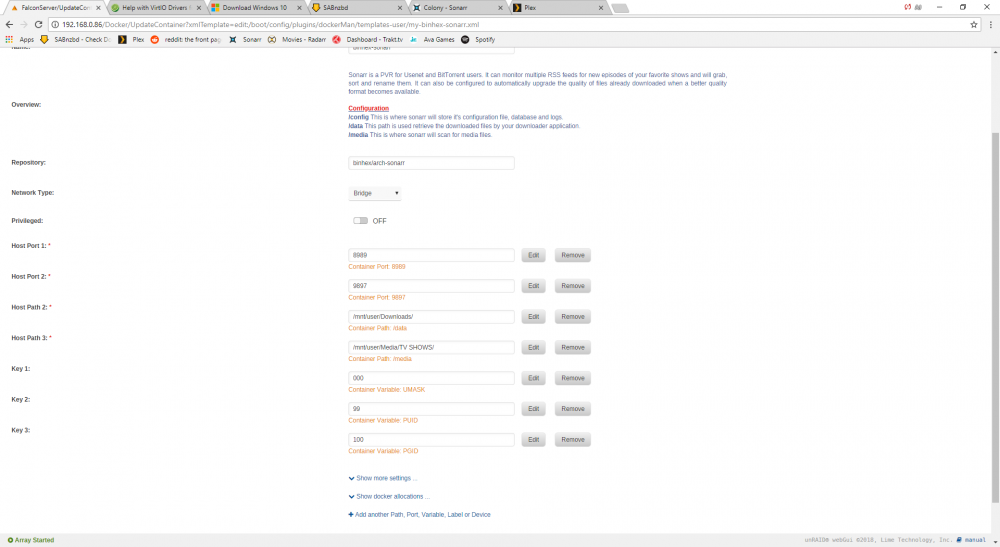Open the Ava Games bookmark
This screenshot has height=547, width=1000.
(432, 40)
